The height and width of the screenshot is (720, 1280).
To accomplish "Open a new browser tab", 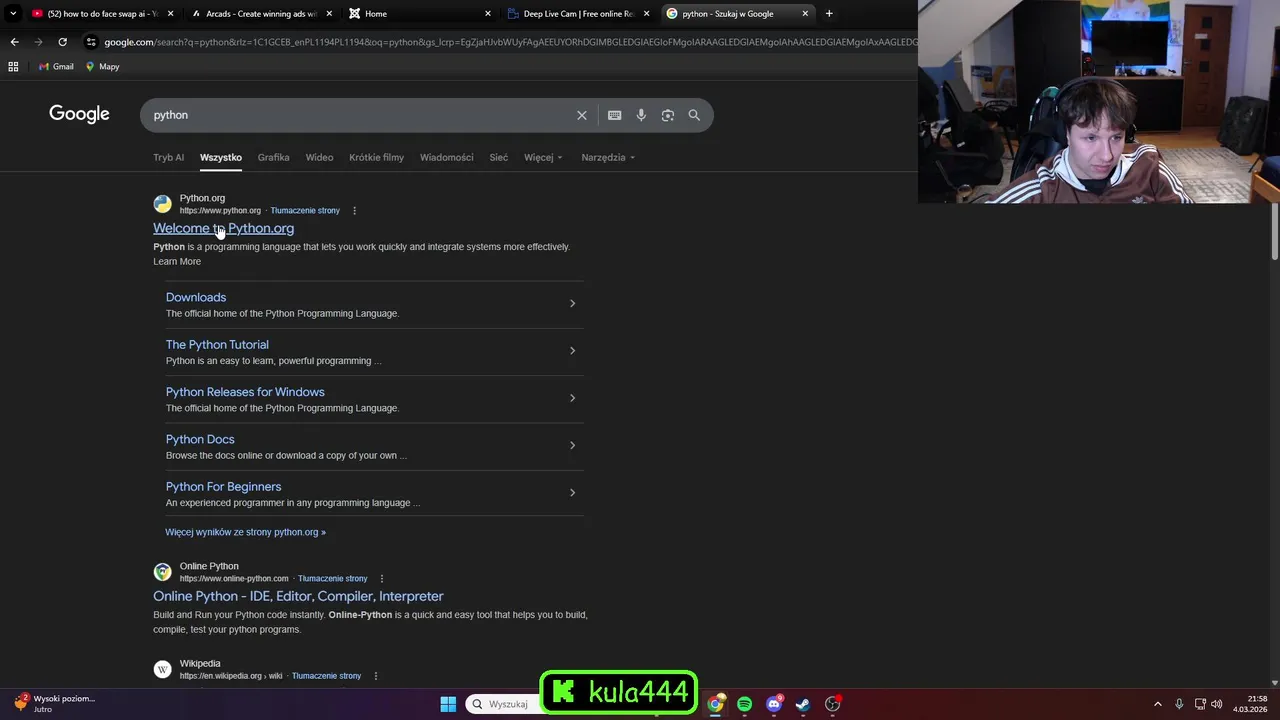I will pyautogui.click(x=829, y=14).
